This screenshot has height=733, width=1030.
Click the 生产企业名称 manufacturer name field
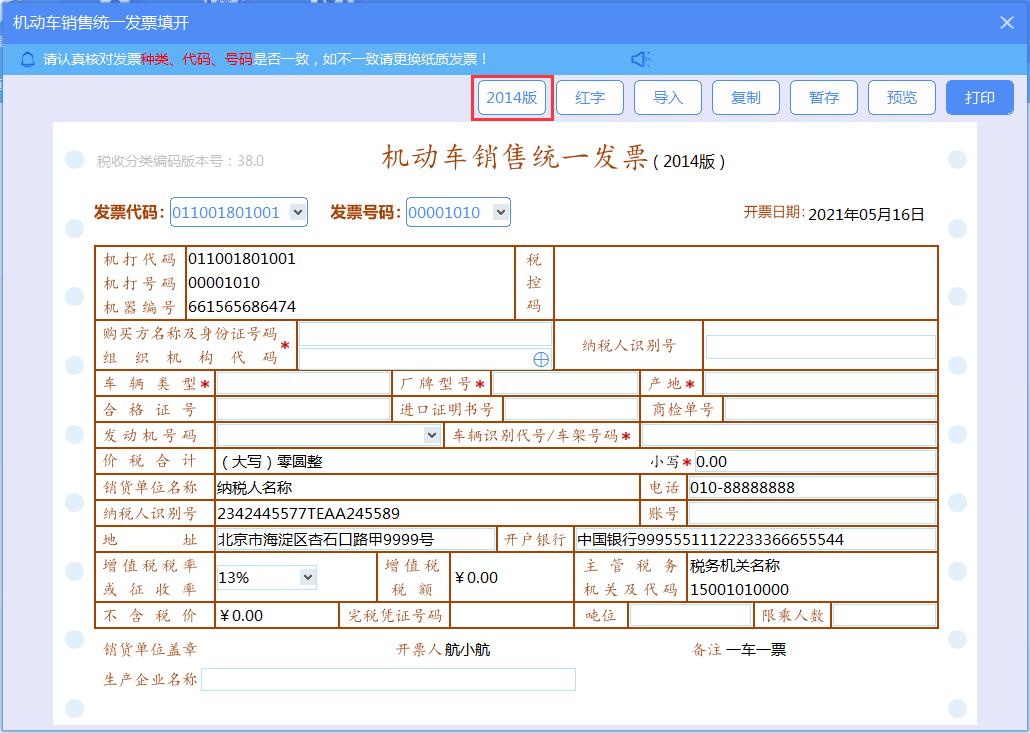coord(390,679)
